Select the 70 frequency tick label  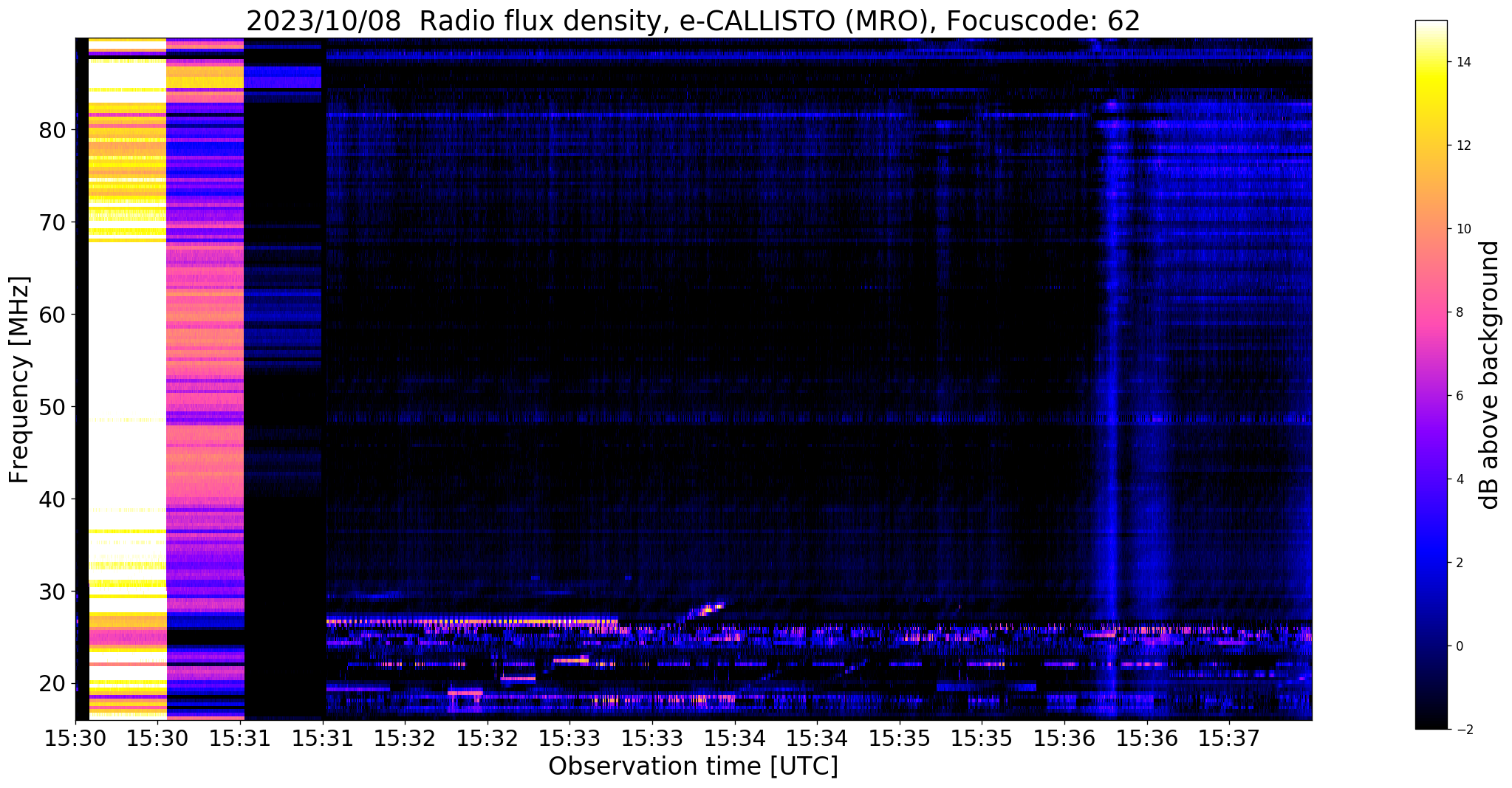(53, 223)
